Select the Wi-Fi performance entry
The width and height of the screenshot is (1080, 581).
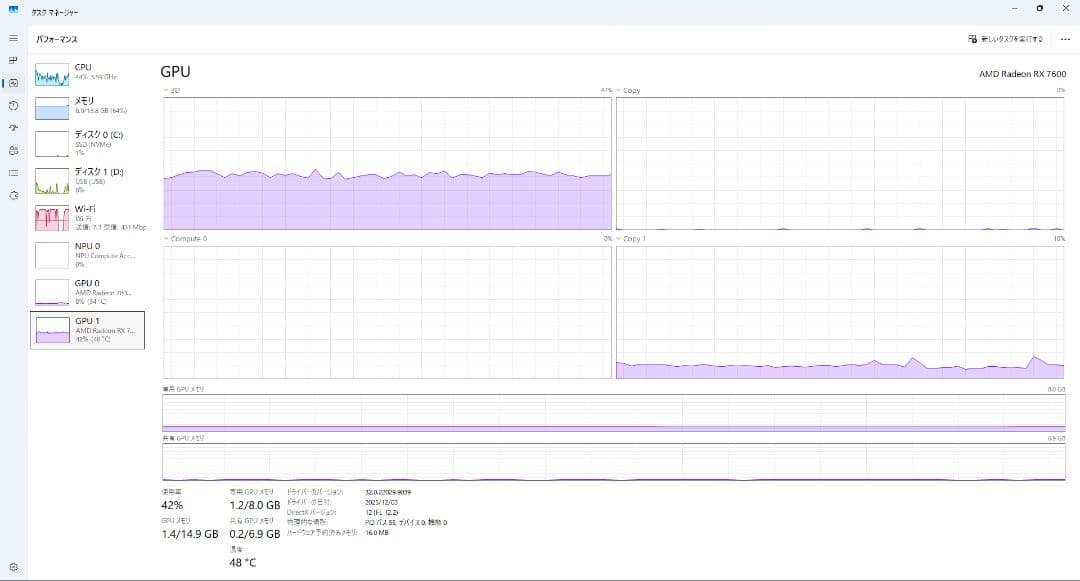pos(85,217)
